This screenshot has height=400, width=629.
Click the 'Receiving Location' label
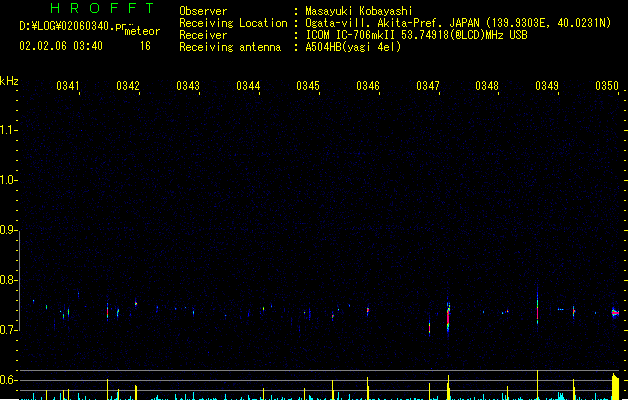coord(233,23)
